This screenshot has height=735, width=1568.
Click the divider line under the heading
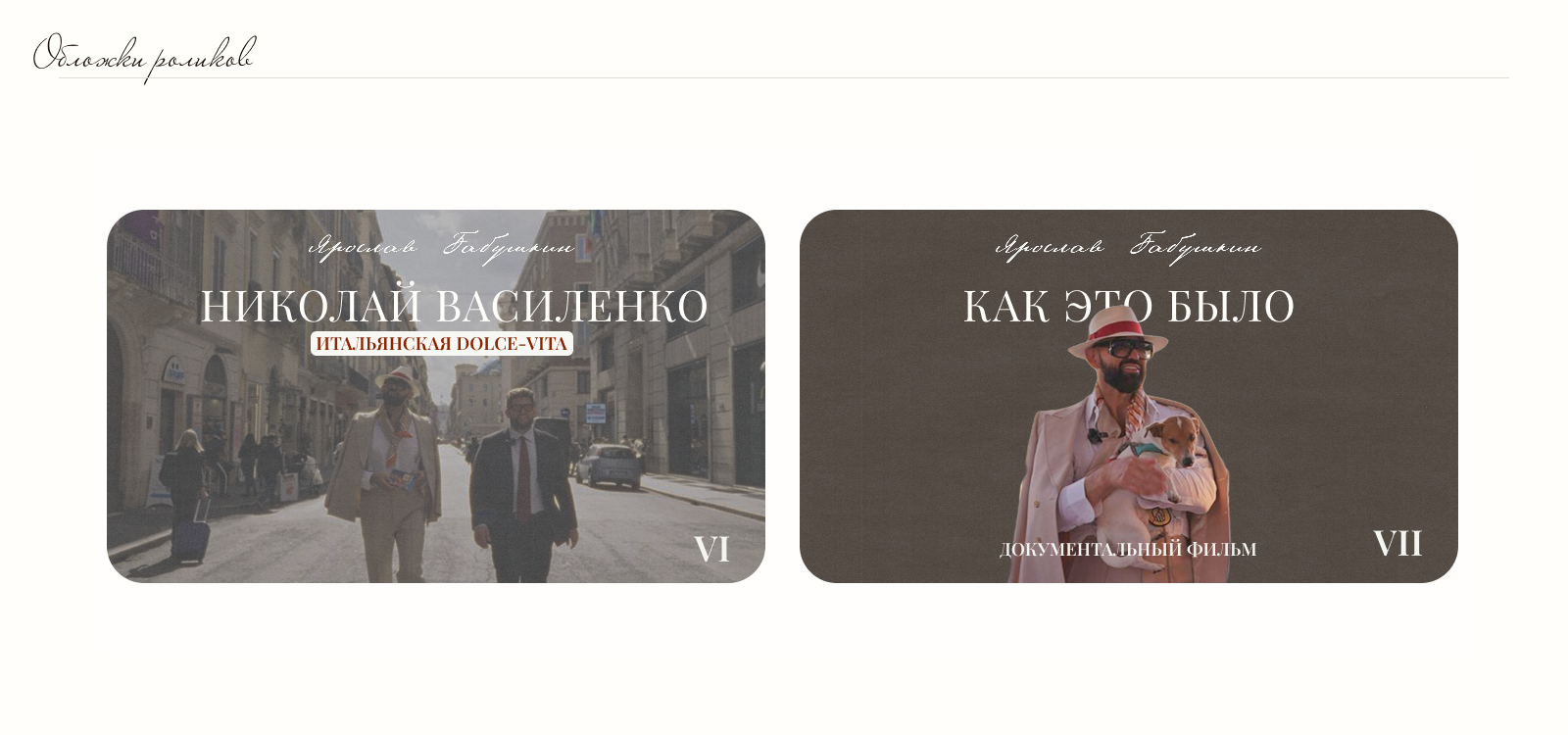784,78
